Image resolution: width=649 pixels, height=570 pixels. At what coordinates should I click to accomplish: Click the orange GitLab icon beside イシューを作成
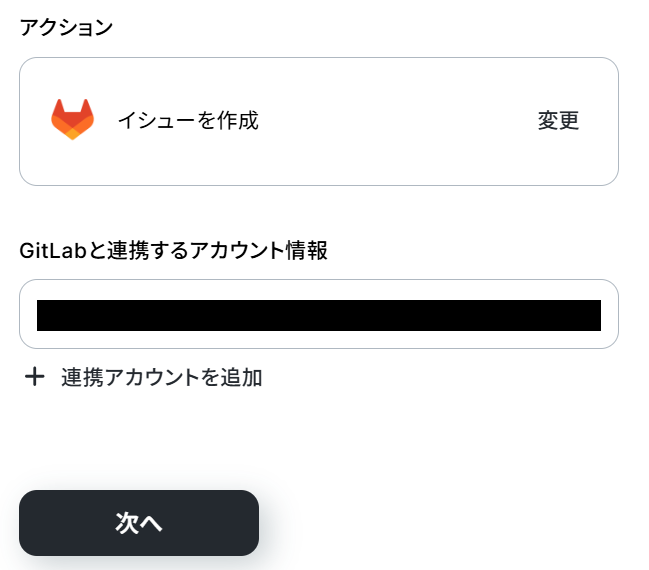tap(72, 120)
